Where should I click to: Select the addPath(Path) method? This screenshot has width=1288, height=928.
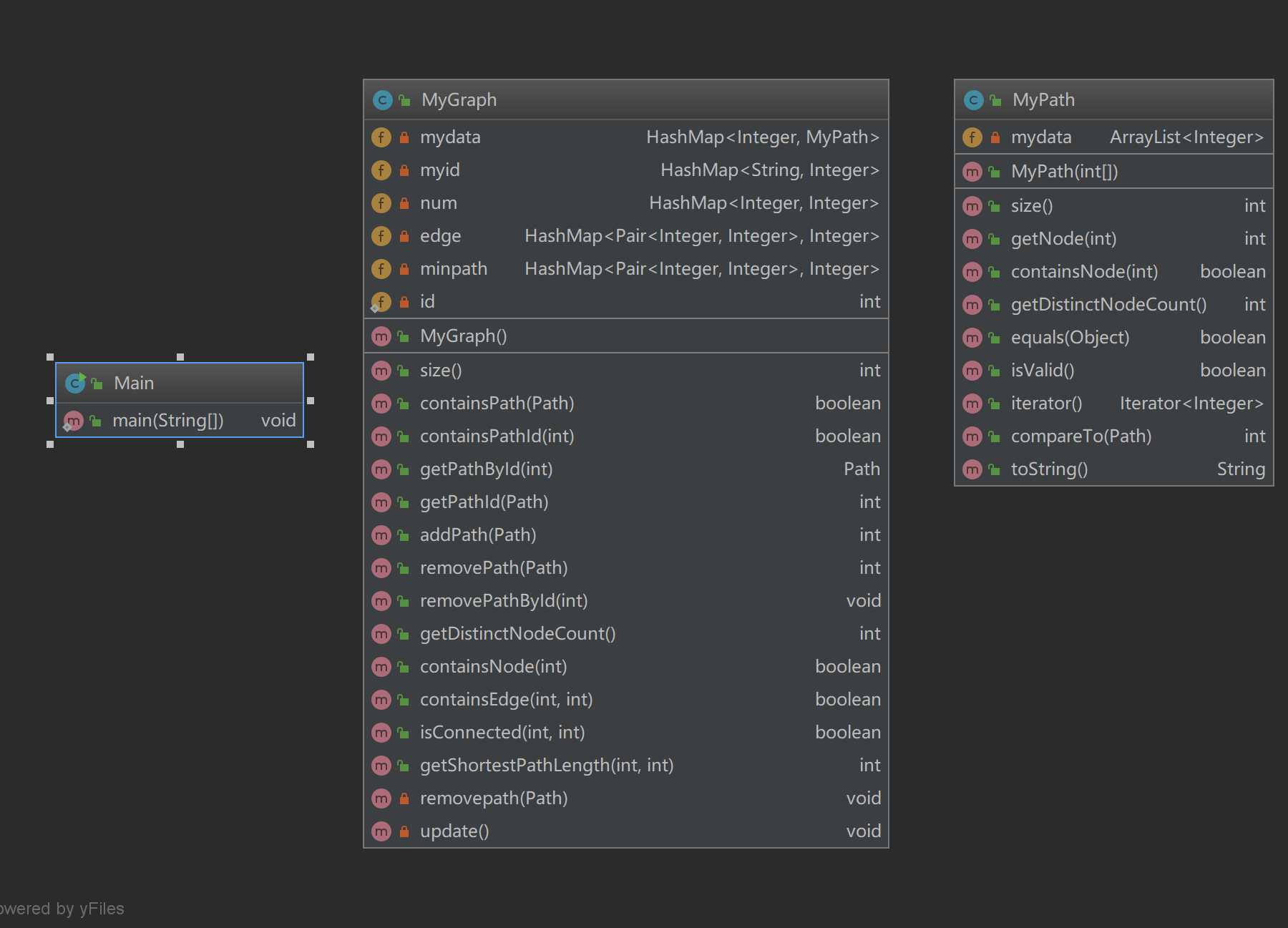click(626, 535)
